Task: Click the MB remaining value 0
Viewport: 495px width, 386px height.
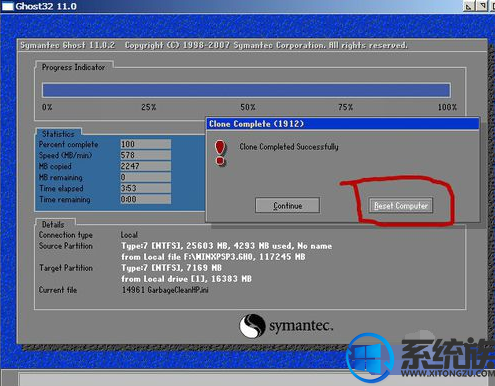Action: [146, 177]
